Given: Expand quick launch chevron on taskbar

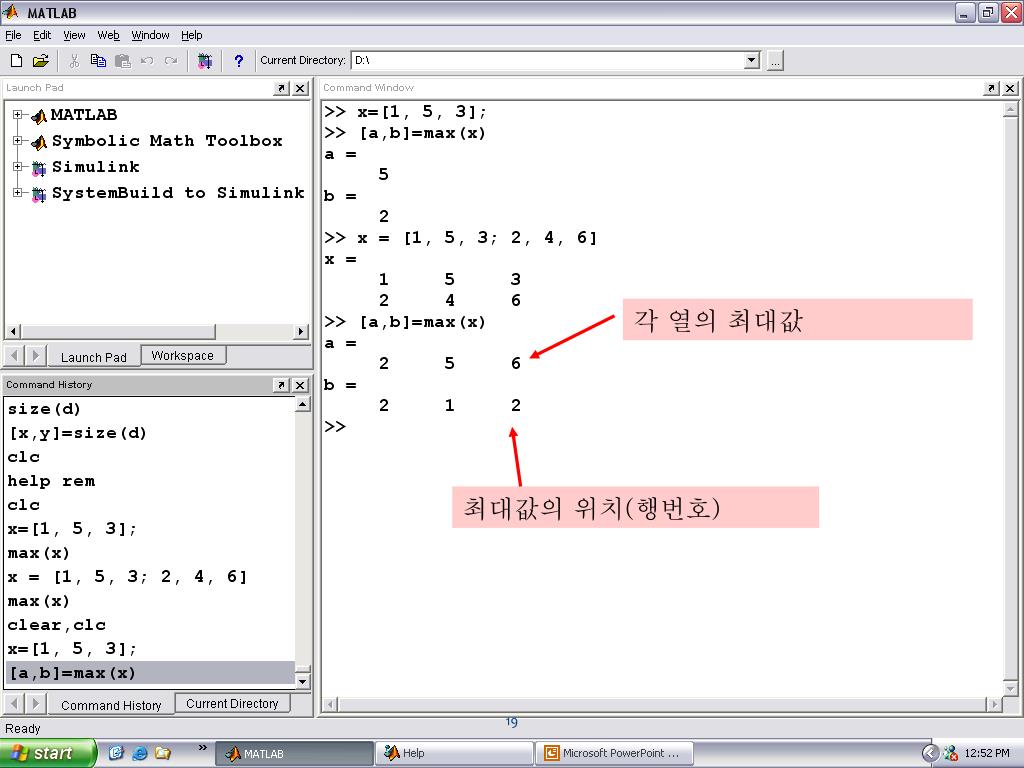Looking at the screenshot, I should pyautogui.click(x=202, y=748).
